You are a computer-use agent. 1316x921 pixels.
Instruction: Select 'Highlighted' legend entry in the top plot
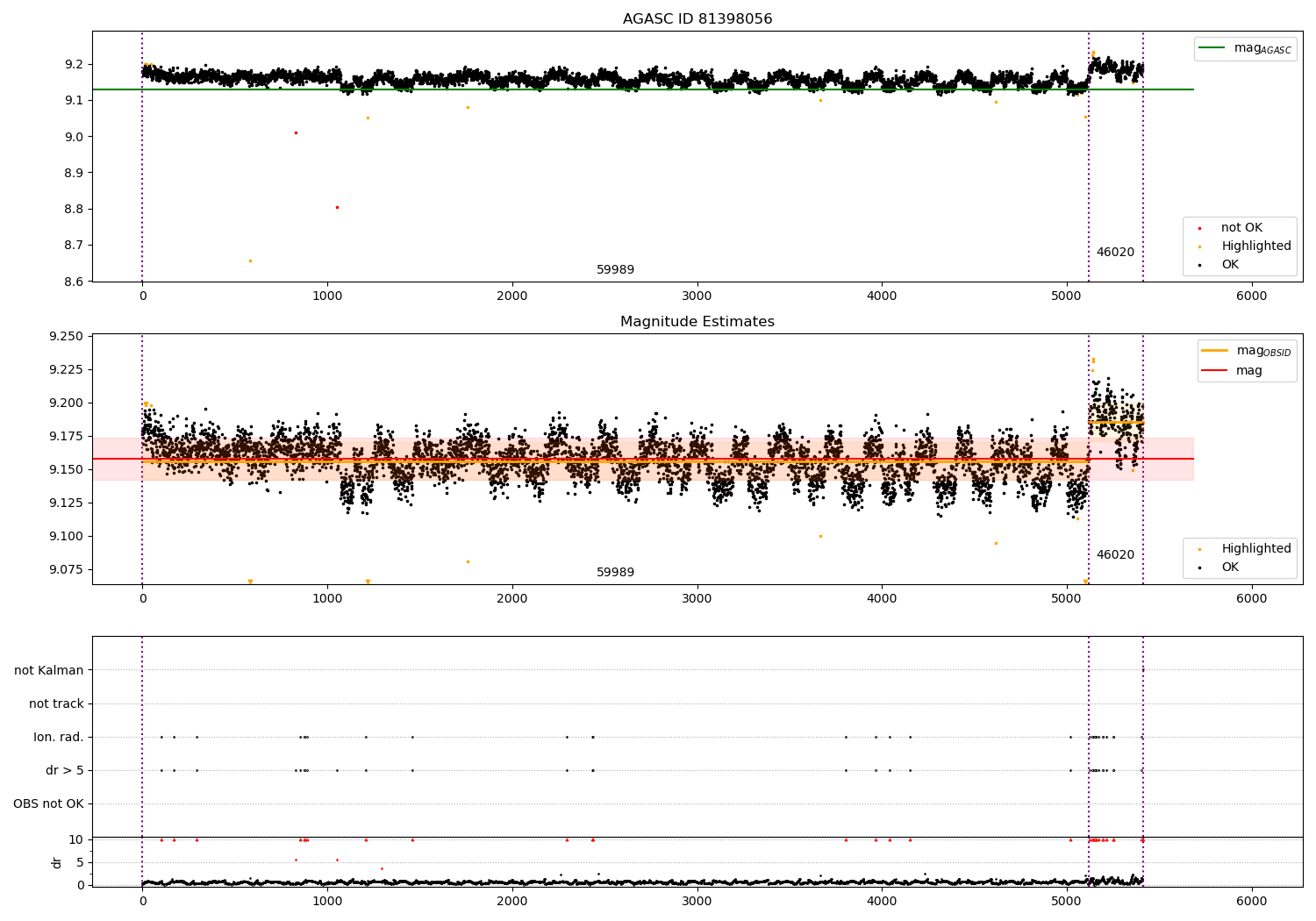[1256, 246]
